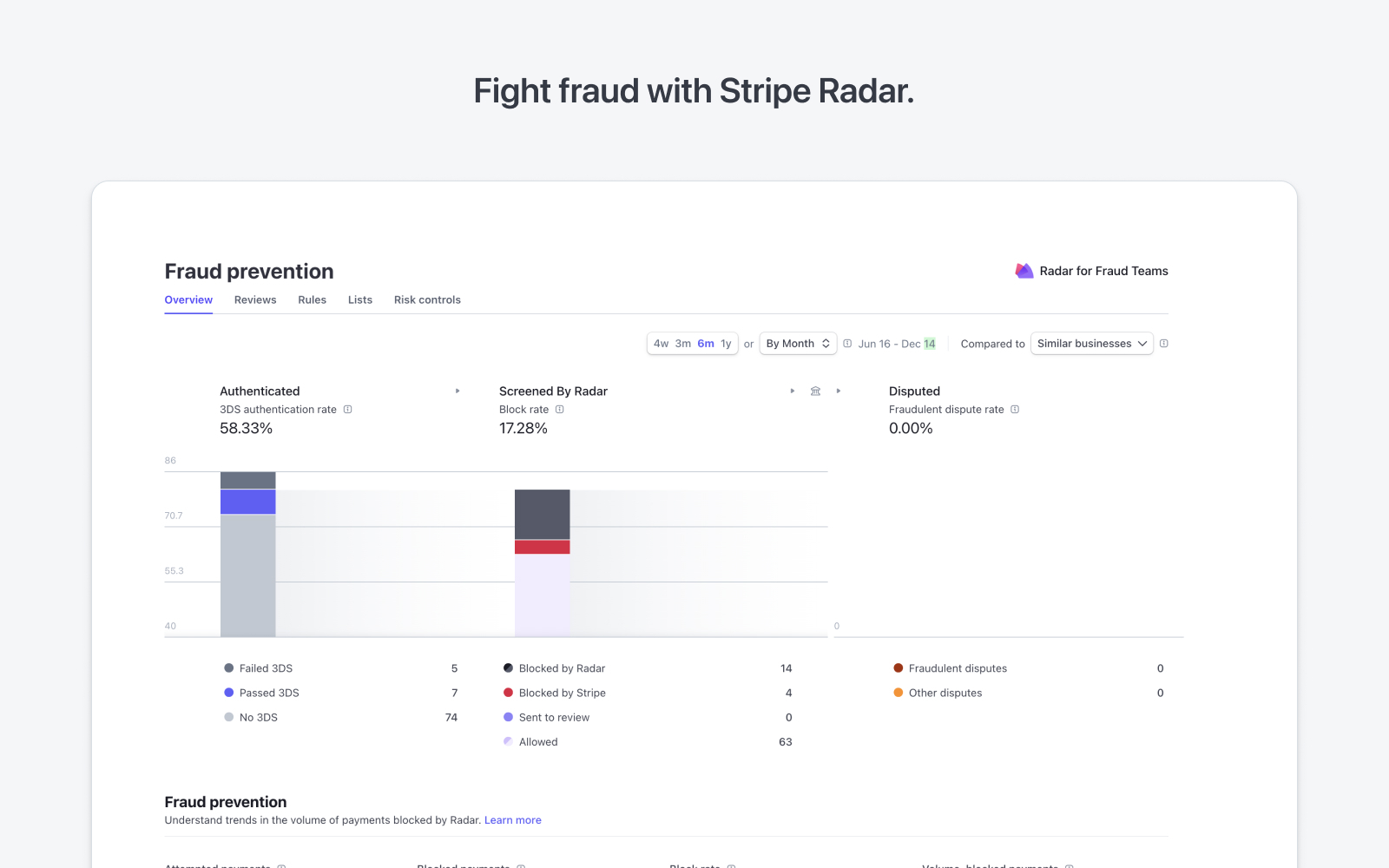Viewport: 1389px width, 868px height.
Task: Open the Similar businesses comparison dropdown
Action: coord(1091,343)
